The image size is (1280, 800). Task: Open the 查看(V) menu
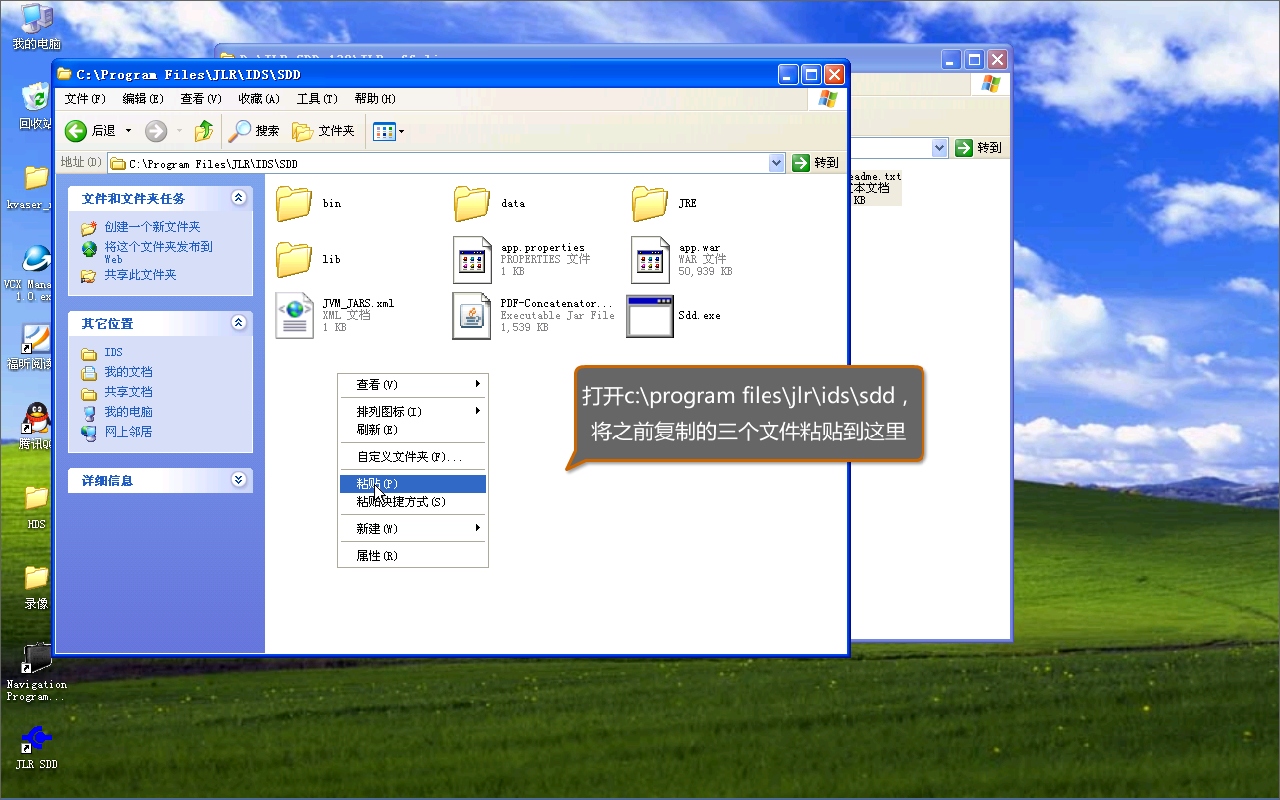click(x=201, y=99)
